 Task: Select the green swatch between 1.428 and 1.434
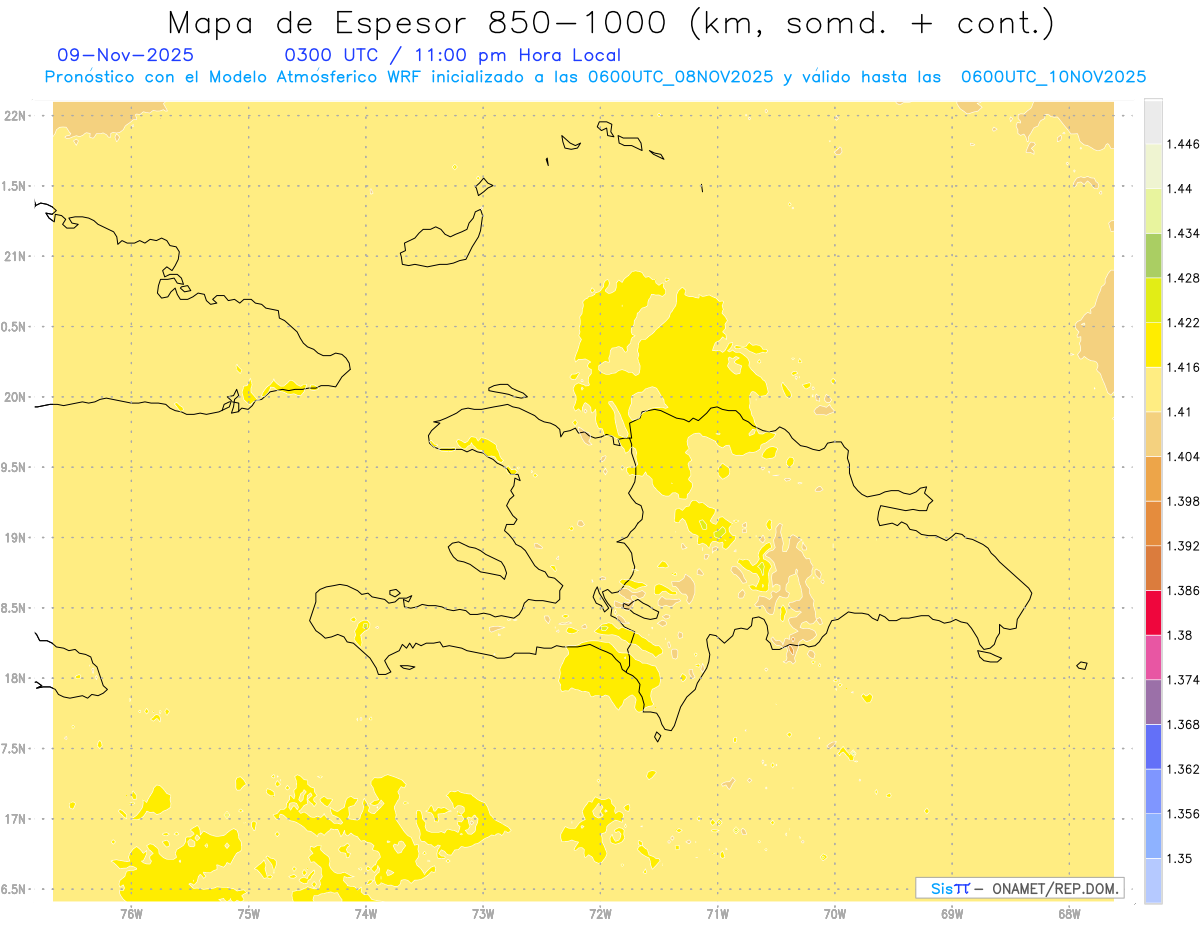(1153, 256)
